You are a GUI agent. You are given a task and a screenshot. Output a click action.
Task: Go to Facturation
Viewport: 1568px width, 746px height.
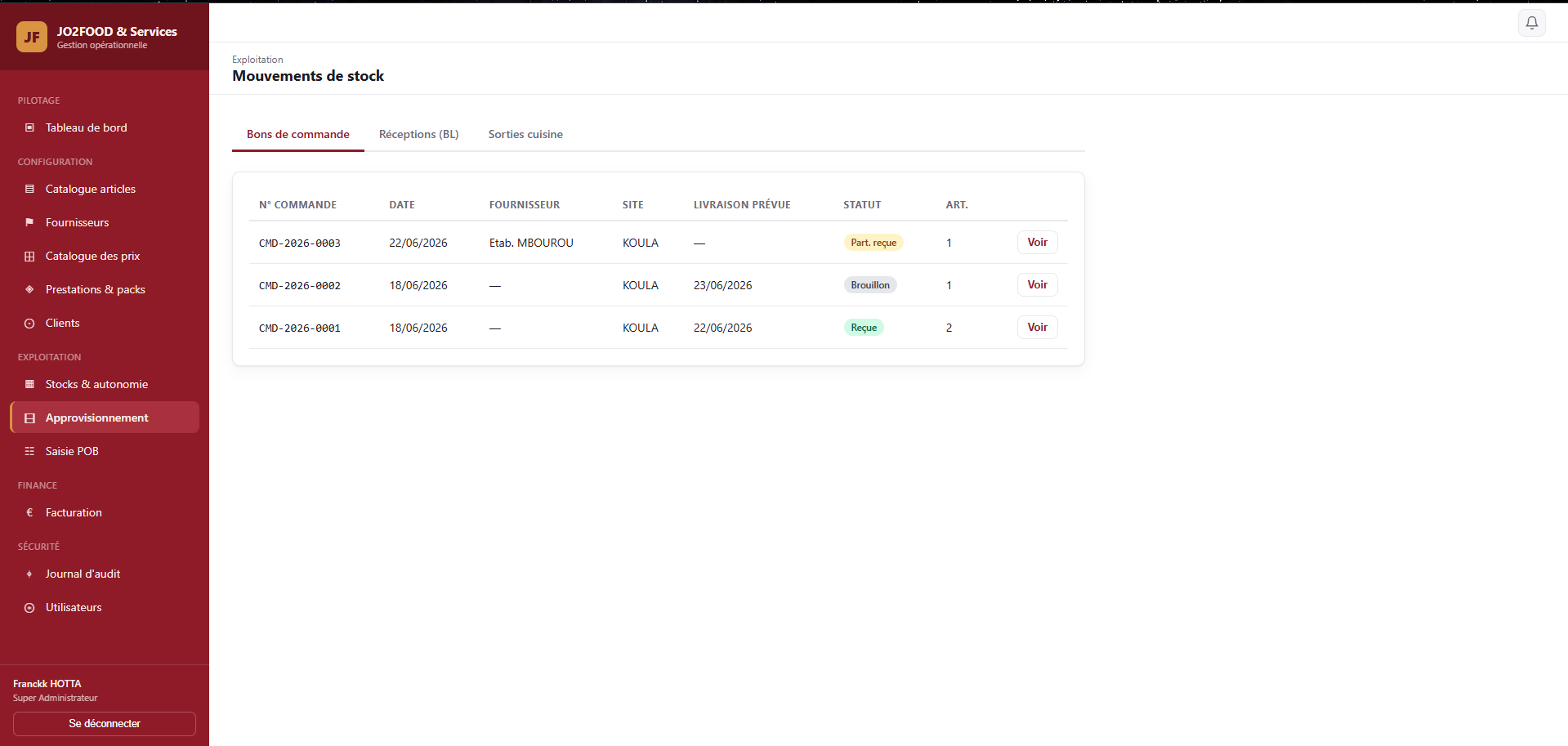(x=105, y=512)
